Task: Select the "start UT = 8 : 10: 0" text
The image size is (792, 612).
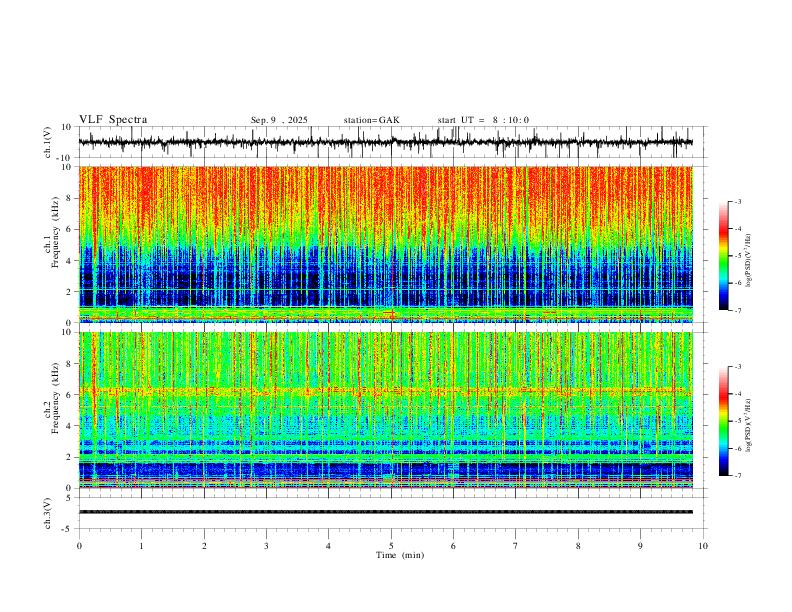Action: 483,120
